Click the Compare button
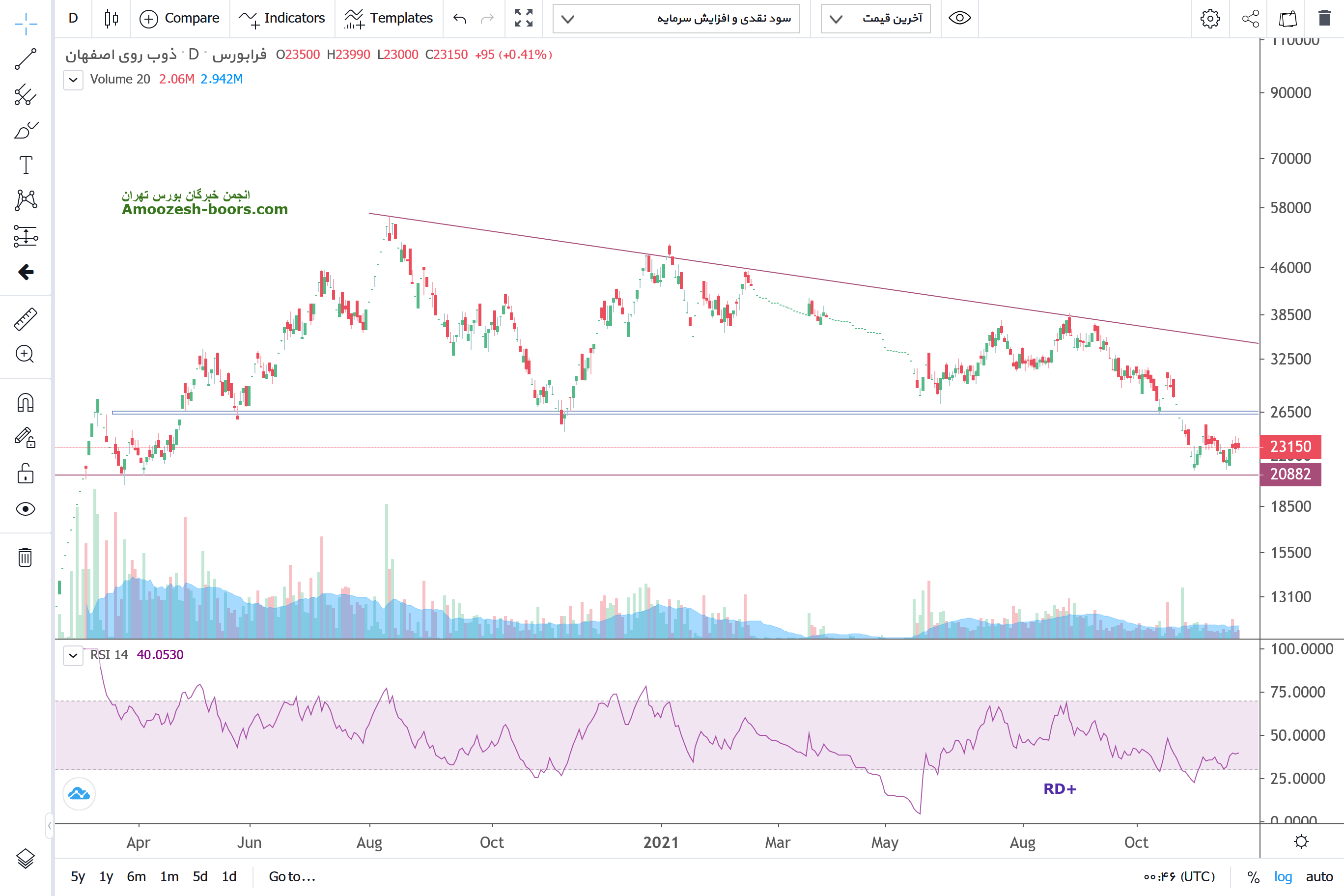Screen dimensions: 1344x896 coord(179,18)
